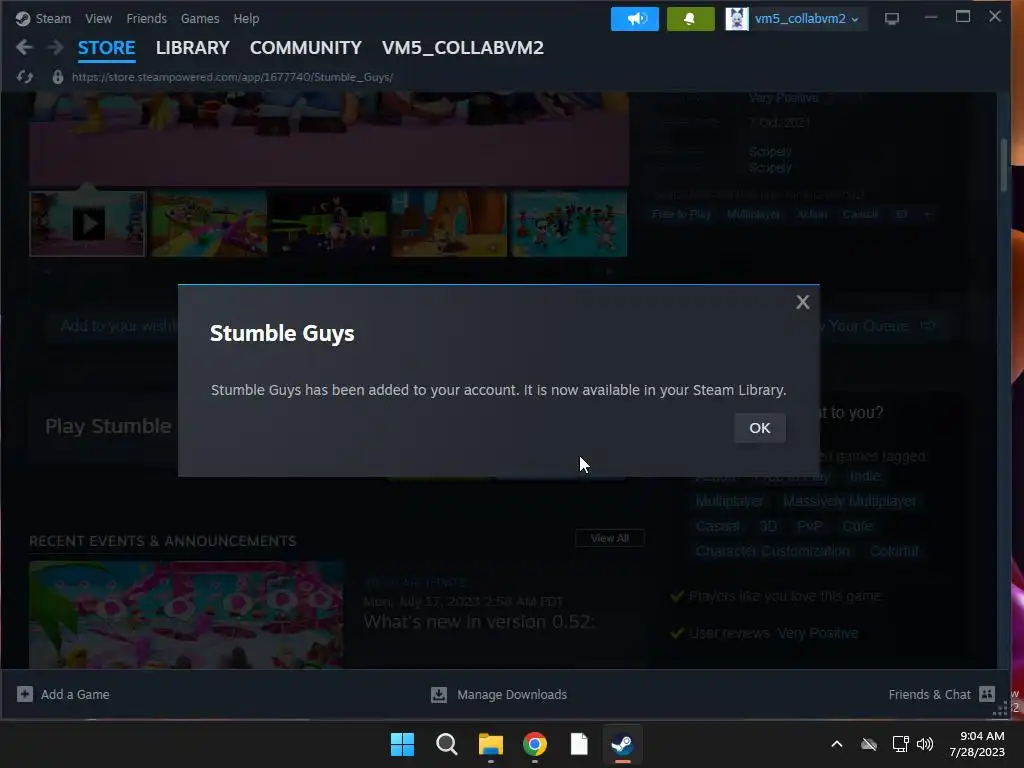
Task: Go back with the left arrow
Action: pyautogui.click(x=24, y=47)
